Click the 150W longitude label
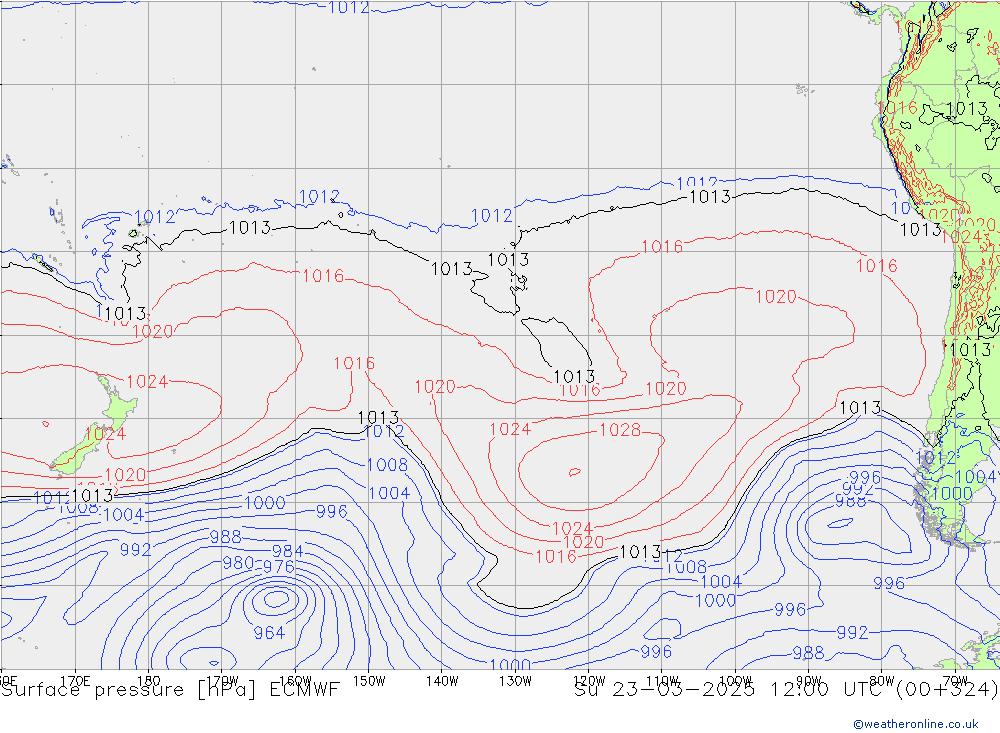This screenshot has height=733, width=1000. (369, 681)
